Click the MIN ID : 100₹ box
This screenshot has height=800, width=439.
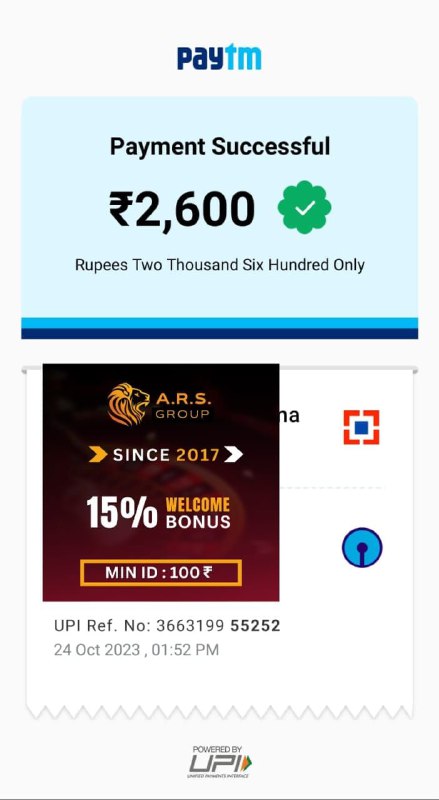[x=161, y=572]
